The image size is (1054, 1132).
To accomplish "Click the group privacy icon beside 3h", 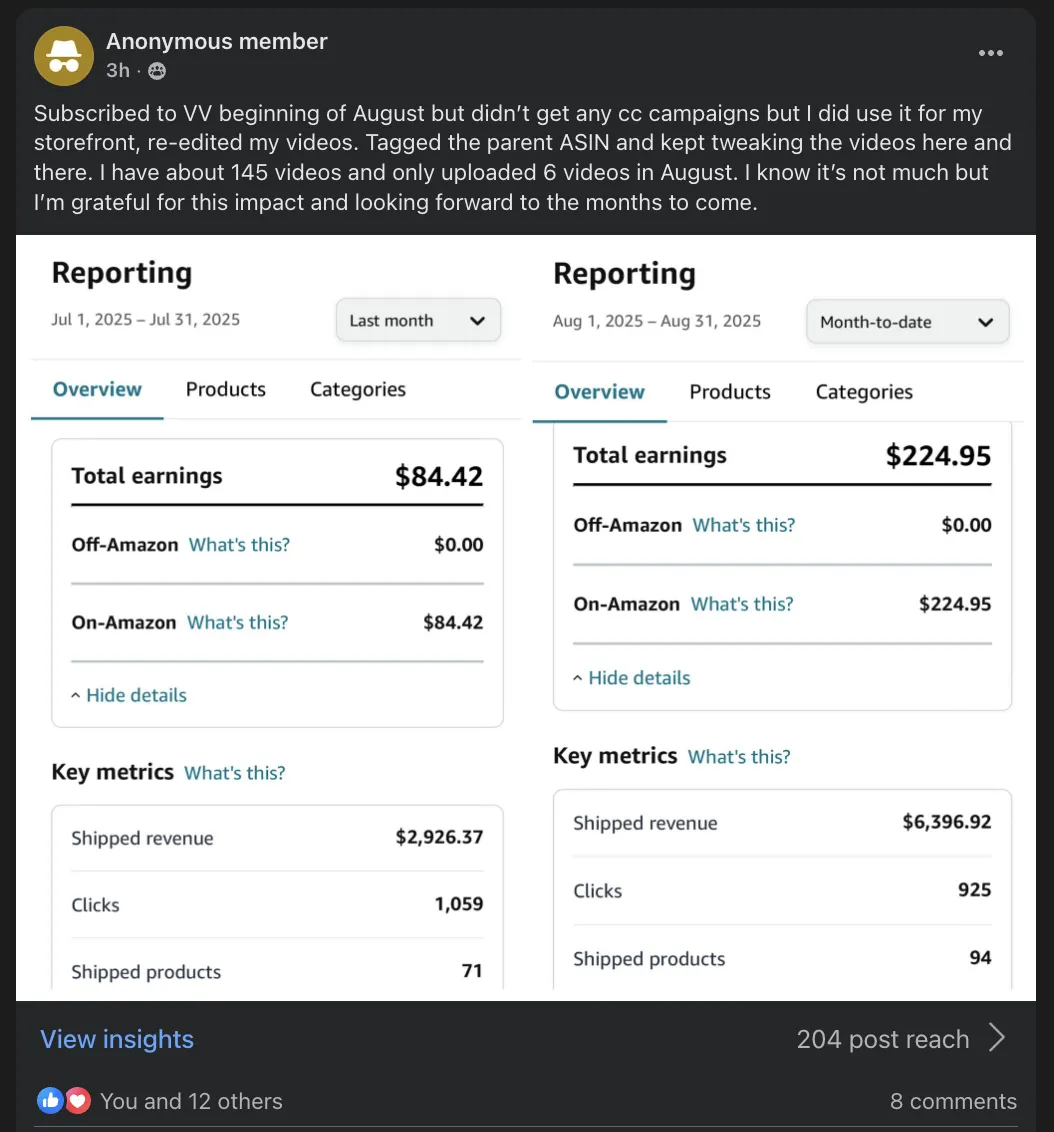I will point(157,70).
